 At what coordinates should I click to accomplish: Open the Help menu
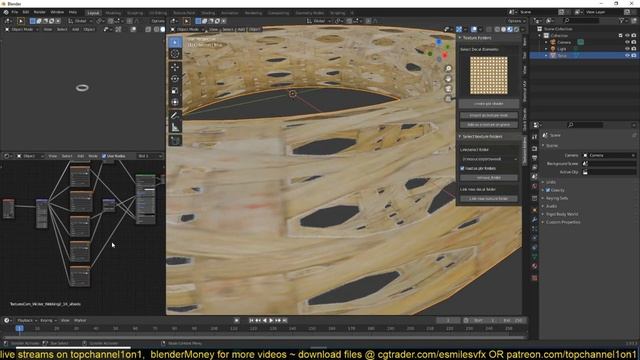73,12
